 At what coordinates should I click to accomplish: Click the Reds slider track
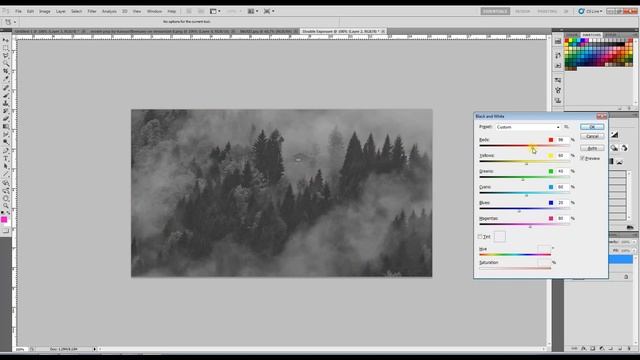click(524, 146)
